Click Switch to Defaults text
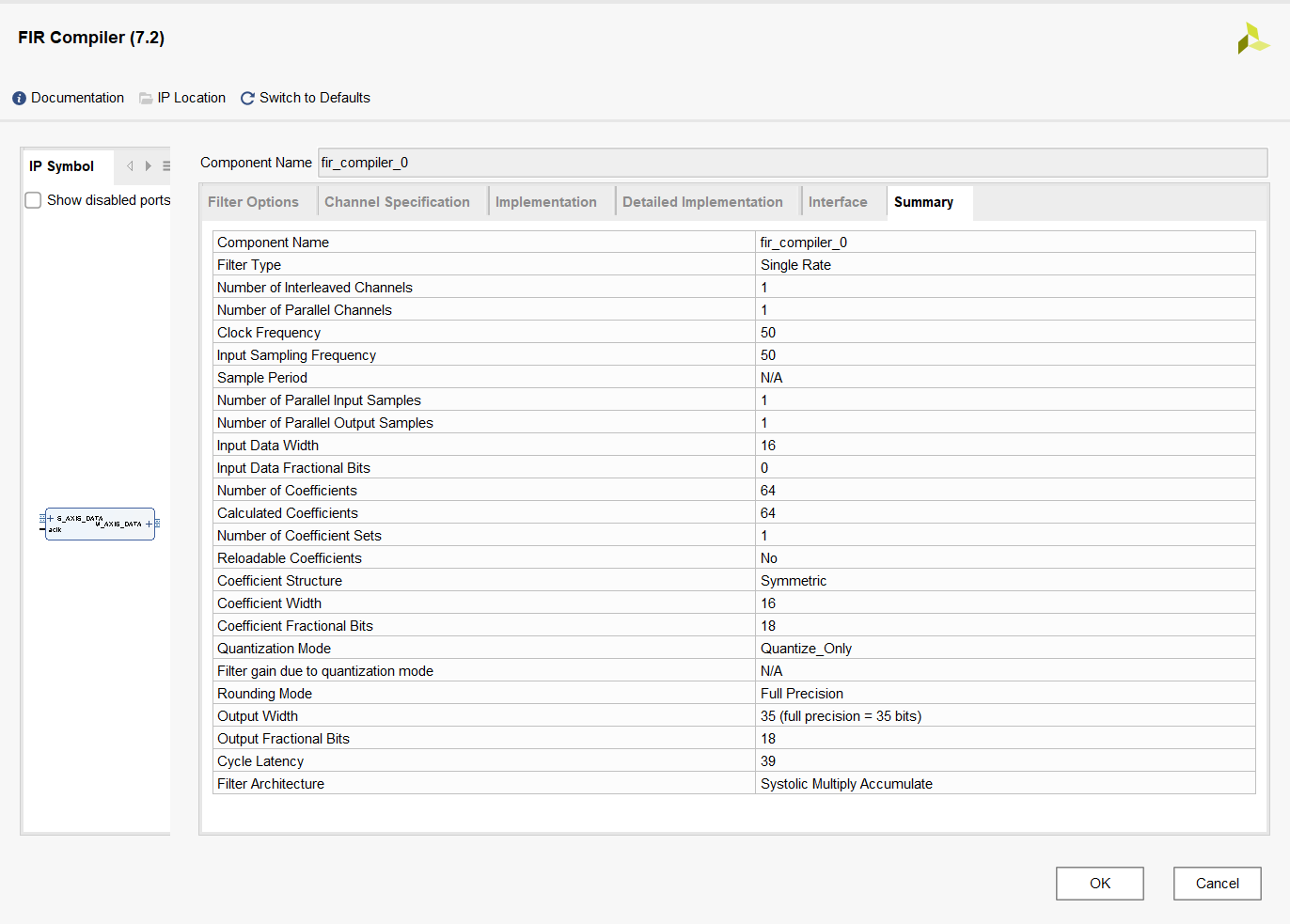 pos(315,98)
